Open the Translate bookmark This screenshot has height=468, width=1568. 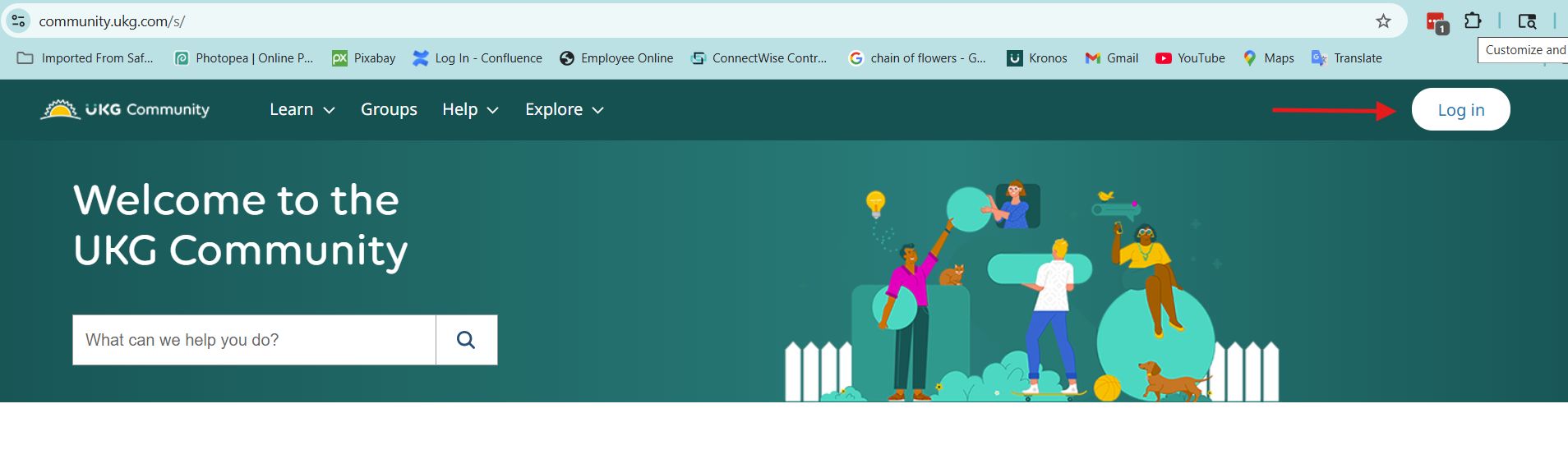pyautogui.click(x=1347, y=58)
